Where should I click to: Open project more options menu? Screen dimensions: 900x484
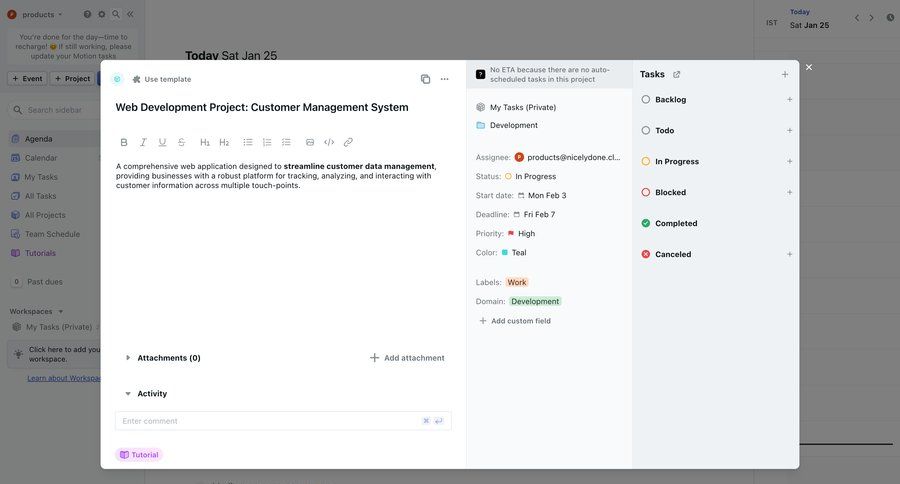pos(444,79)
